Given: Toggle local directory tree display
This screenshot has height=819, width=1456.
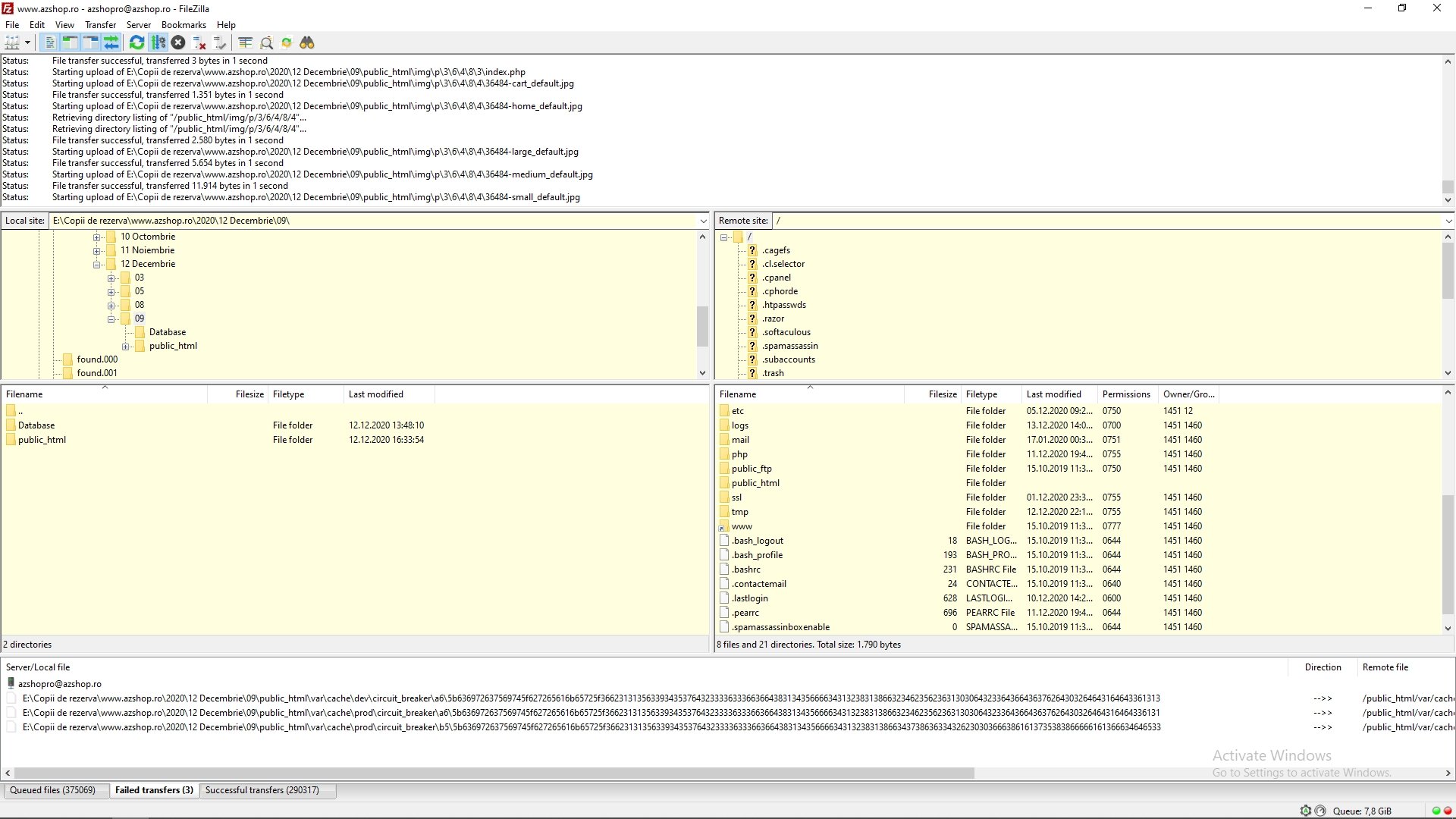Looking at the screenshot, I should (70, 42).
